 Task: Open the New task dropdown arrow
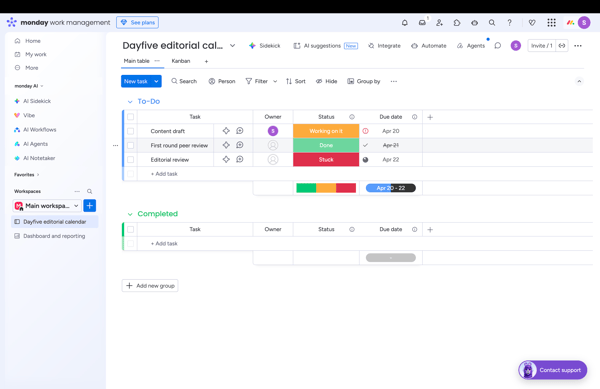coord(156,81)
